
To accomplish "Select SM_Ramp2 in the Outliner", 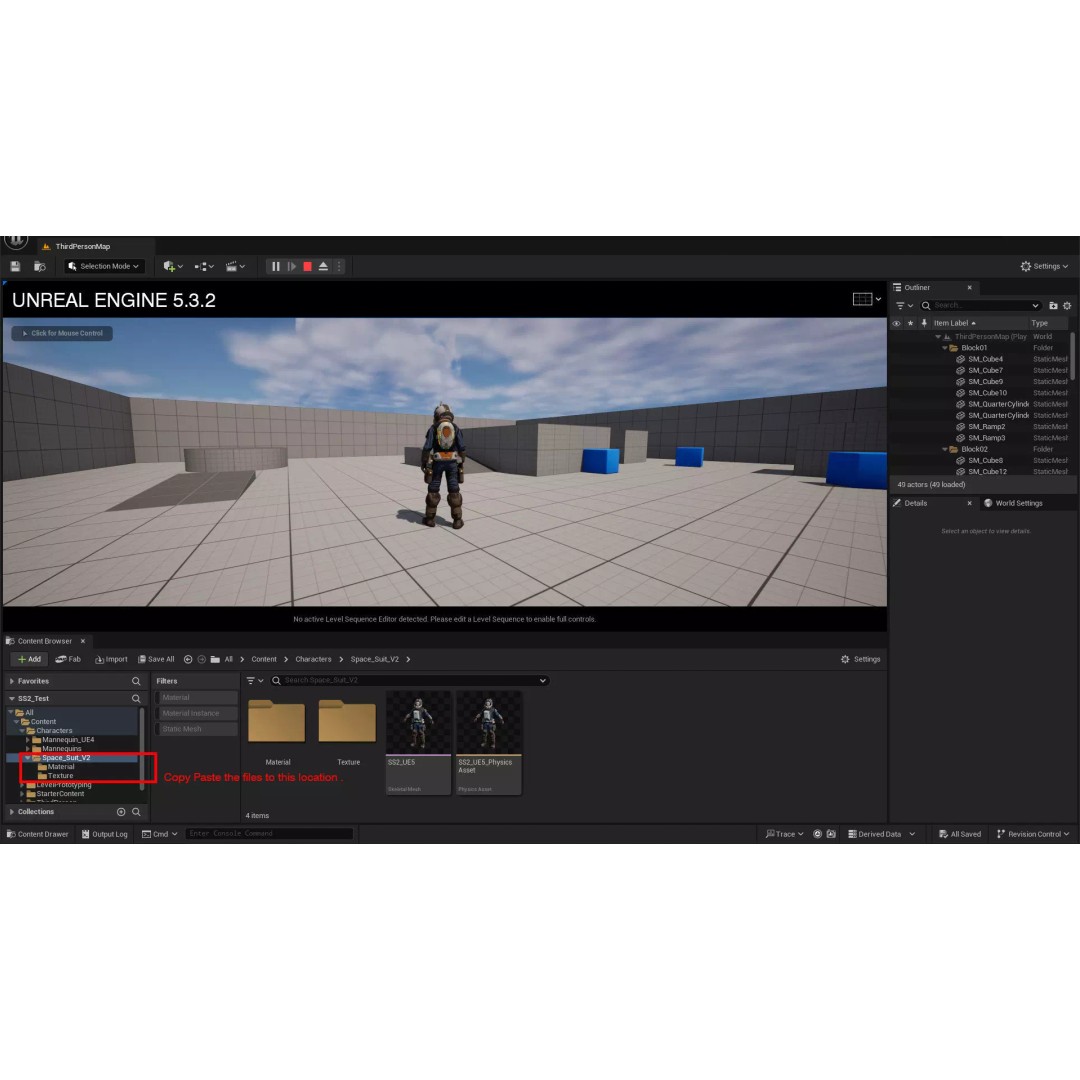I will click(x=986, y=426).
